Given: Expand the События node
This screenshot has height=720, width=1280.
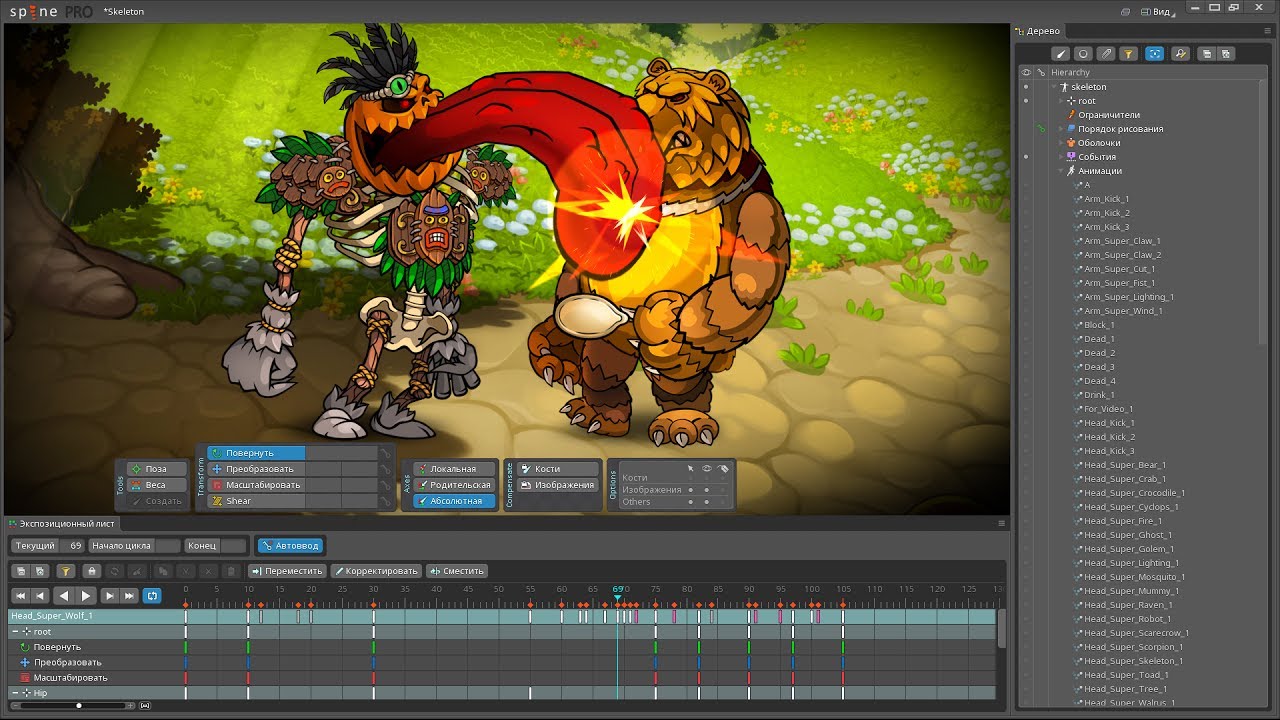Looking at the screenshot, I should (1061, 157).
